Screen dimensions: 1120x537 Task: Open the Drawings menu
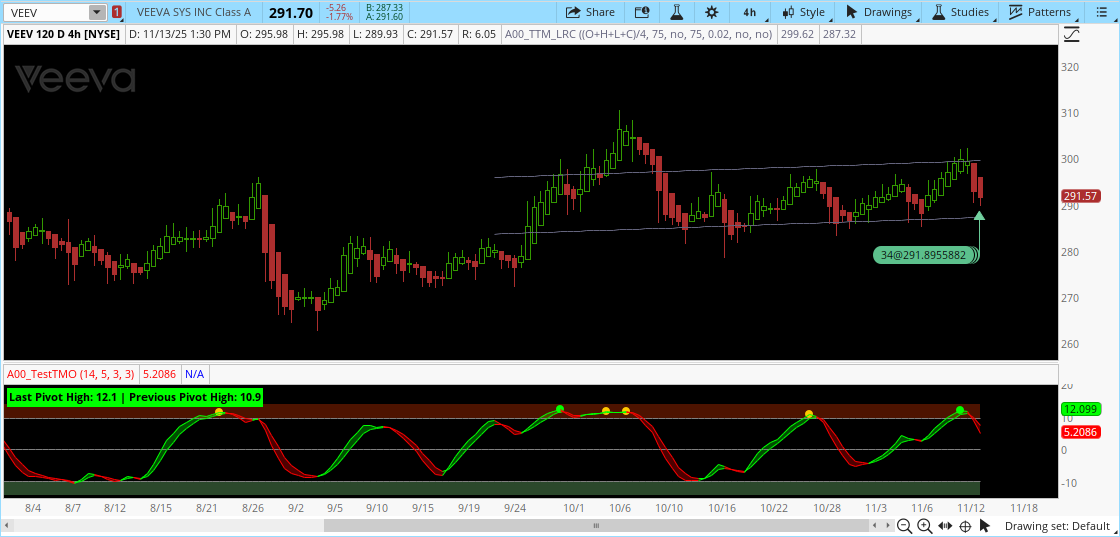coord(879,12)
